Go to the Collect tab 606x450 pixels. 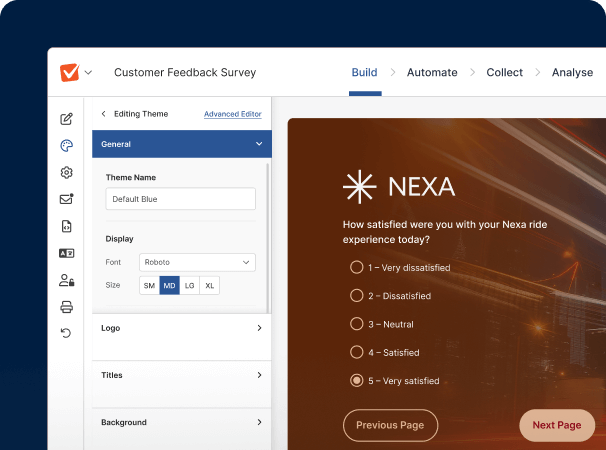pyautogui.click(x=504, y=73)
